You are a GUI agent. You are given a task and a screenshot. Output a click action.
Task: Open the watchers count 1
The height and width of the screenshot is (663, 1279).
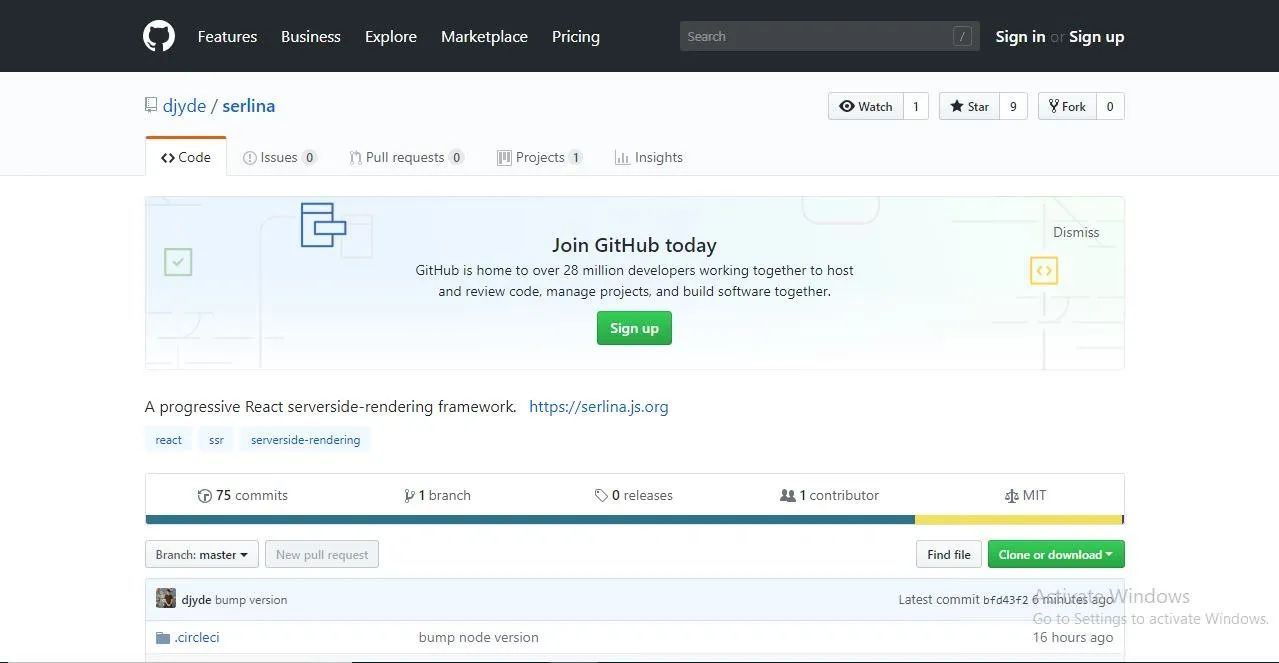[x=916, y=106]
